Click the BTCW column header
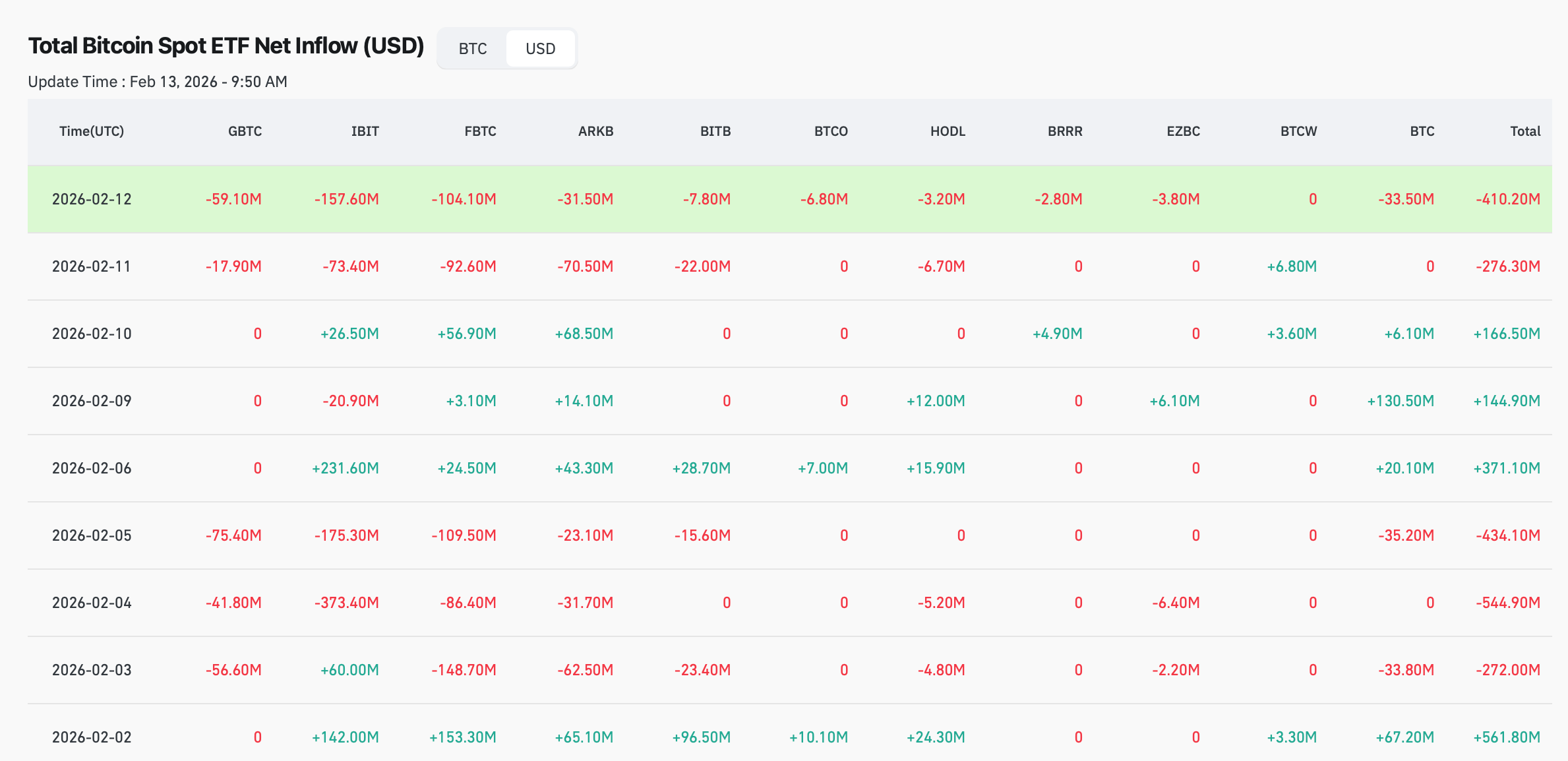 tap(1298, 131)
